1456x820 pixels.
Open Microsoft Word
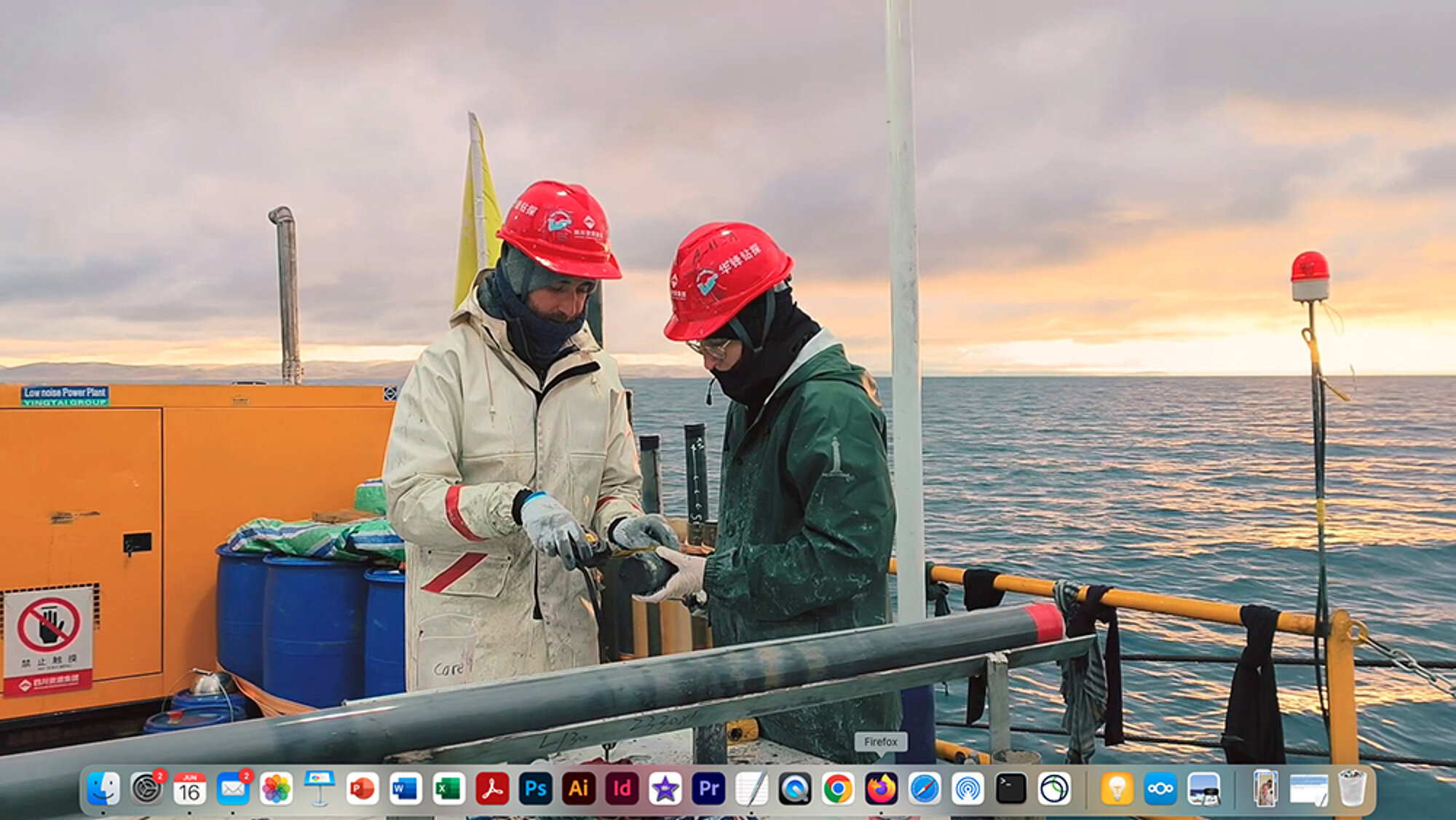[x=405, y=789]
